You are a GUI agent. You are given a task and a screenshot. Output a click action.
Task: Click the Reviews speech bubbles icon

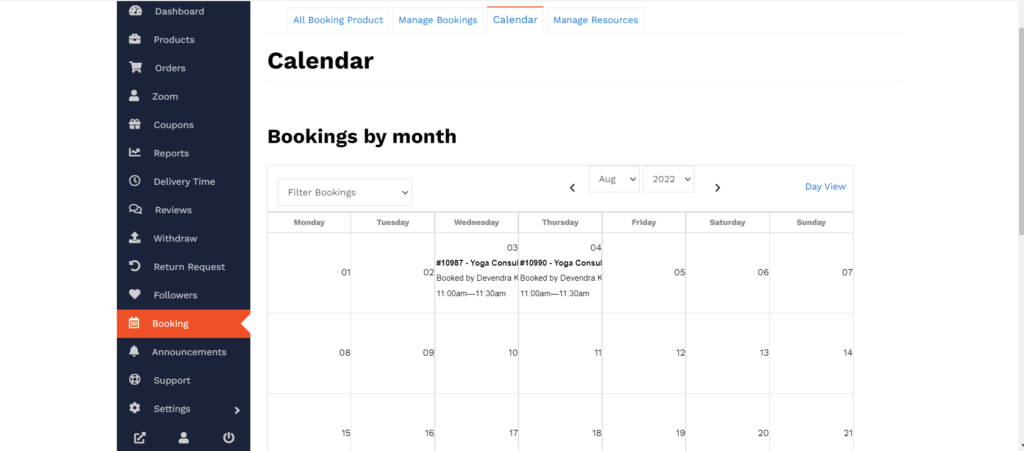pyautogui.click(x=135, y=210)
